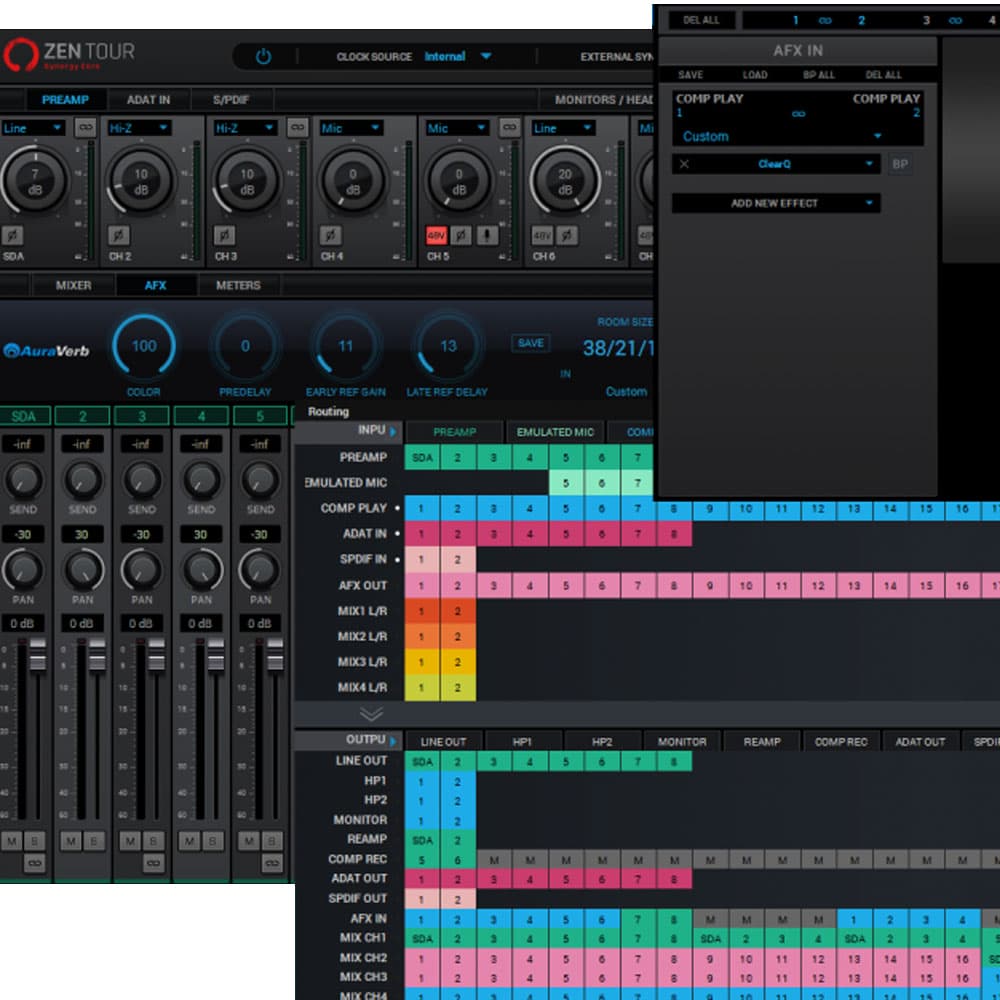Click the LINE OUT routing column header
The height and width of the screenshot is (1000, 1000).
coord(443,742)
